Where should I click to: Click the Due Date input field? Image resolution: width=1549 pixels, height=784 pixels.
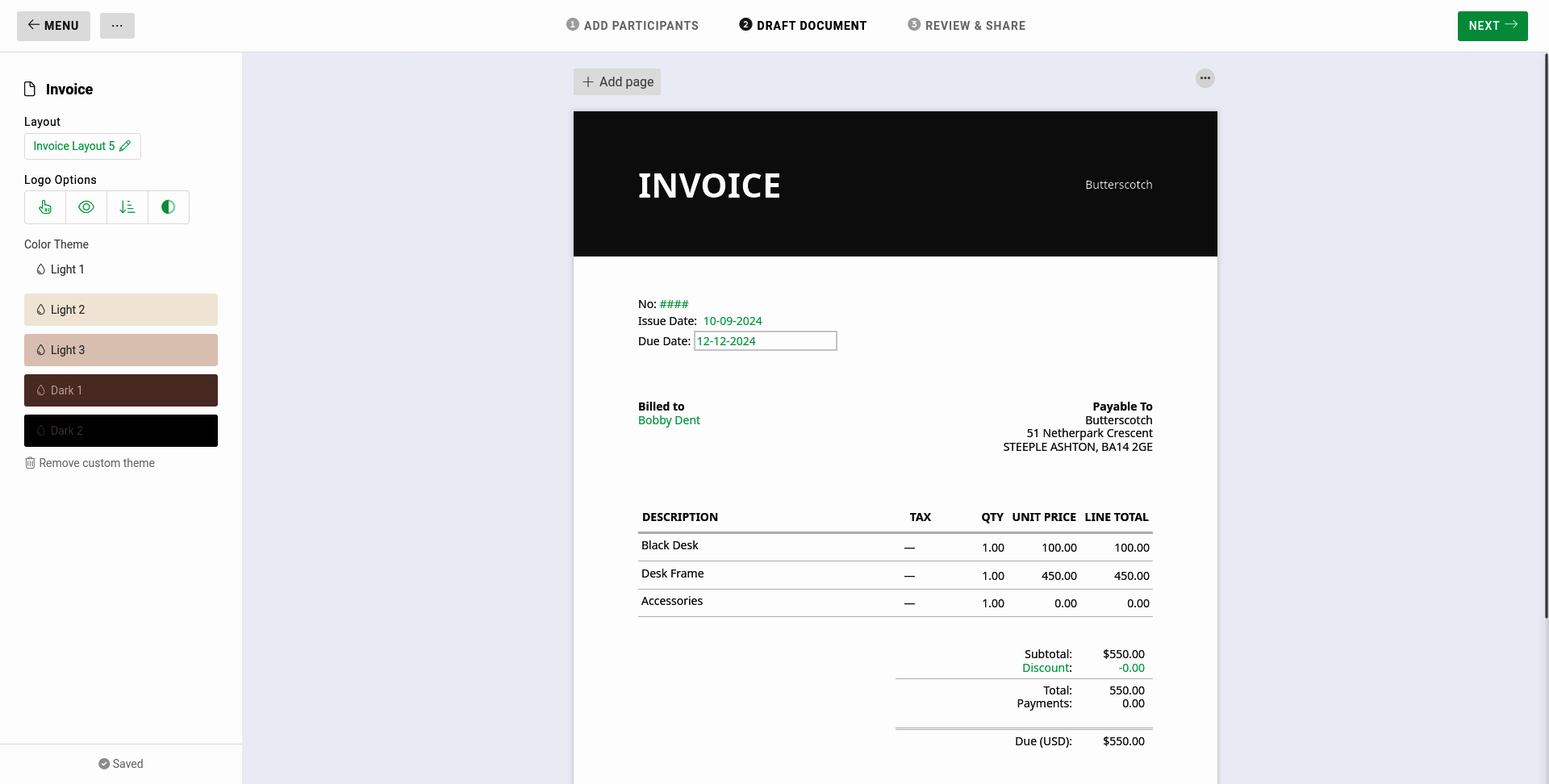pyautogui.click(x=765, y=341)
